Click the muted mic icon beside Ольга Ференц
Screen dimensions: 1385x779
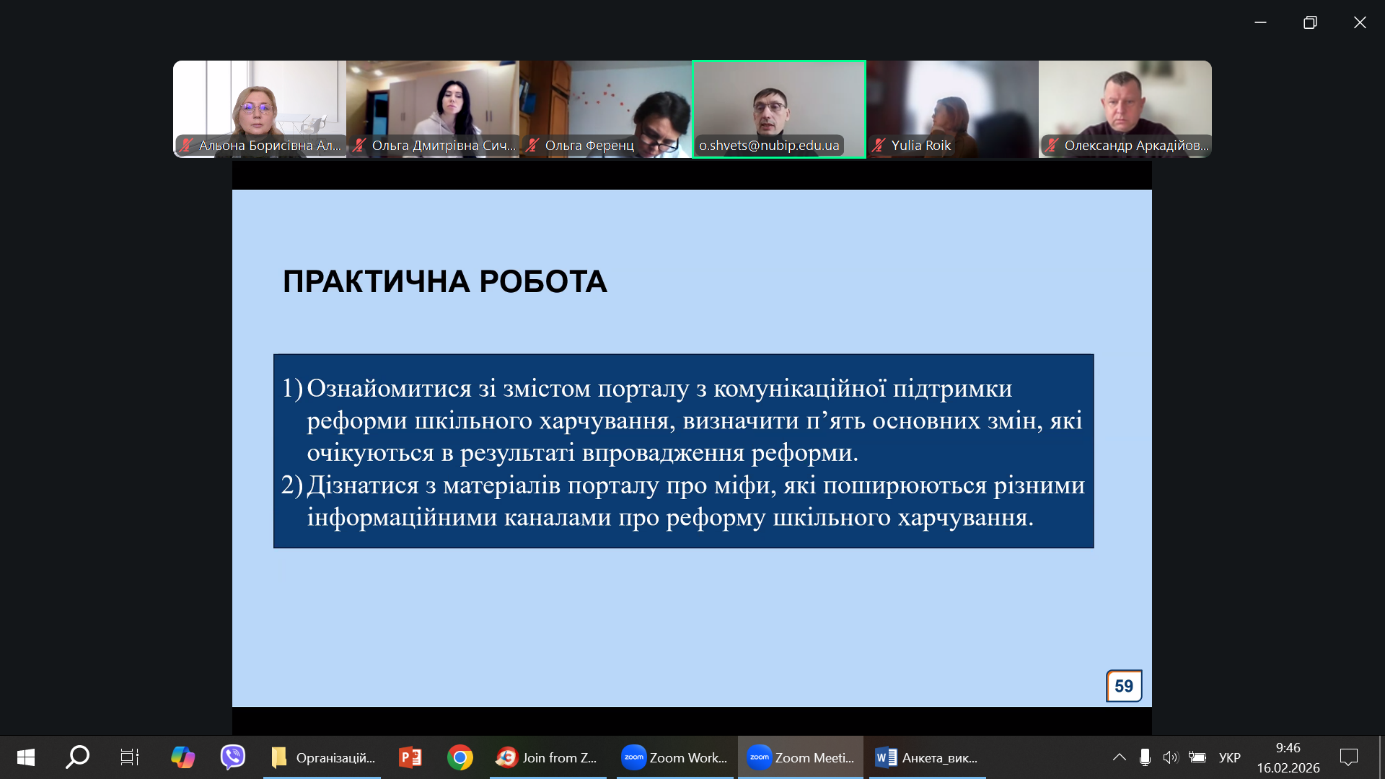click(532, 146)
